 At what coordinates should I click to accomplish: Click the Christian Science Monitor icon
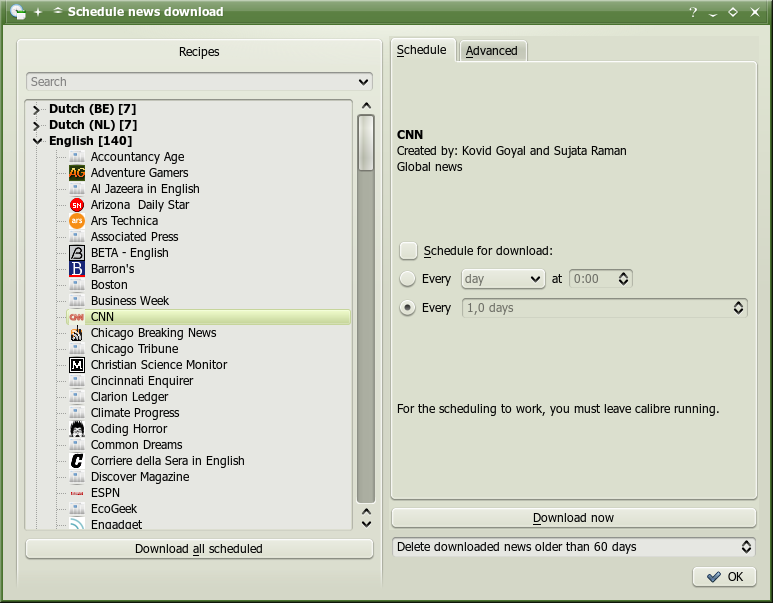(77, 365)
